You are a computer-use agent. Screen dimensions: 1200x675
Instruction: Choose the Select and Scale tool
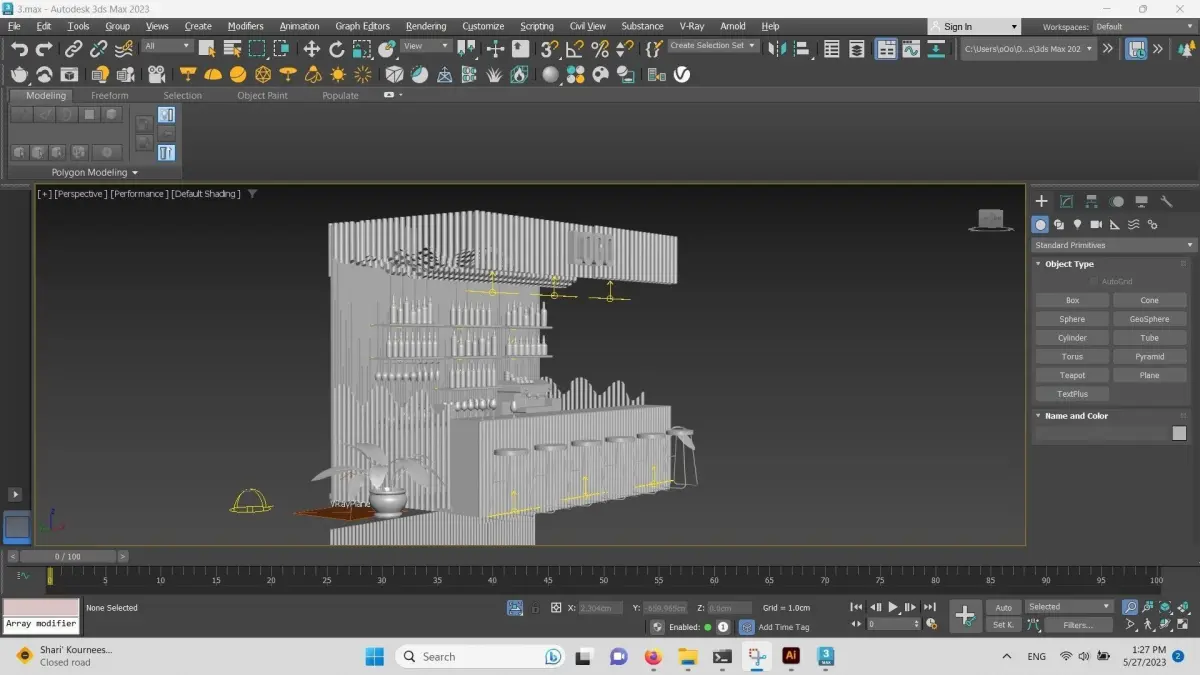(x=362, y=48)
